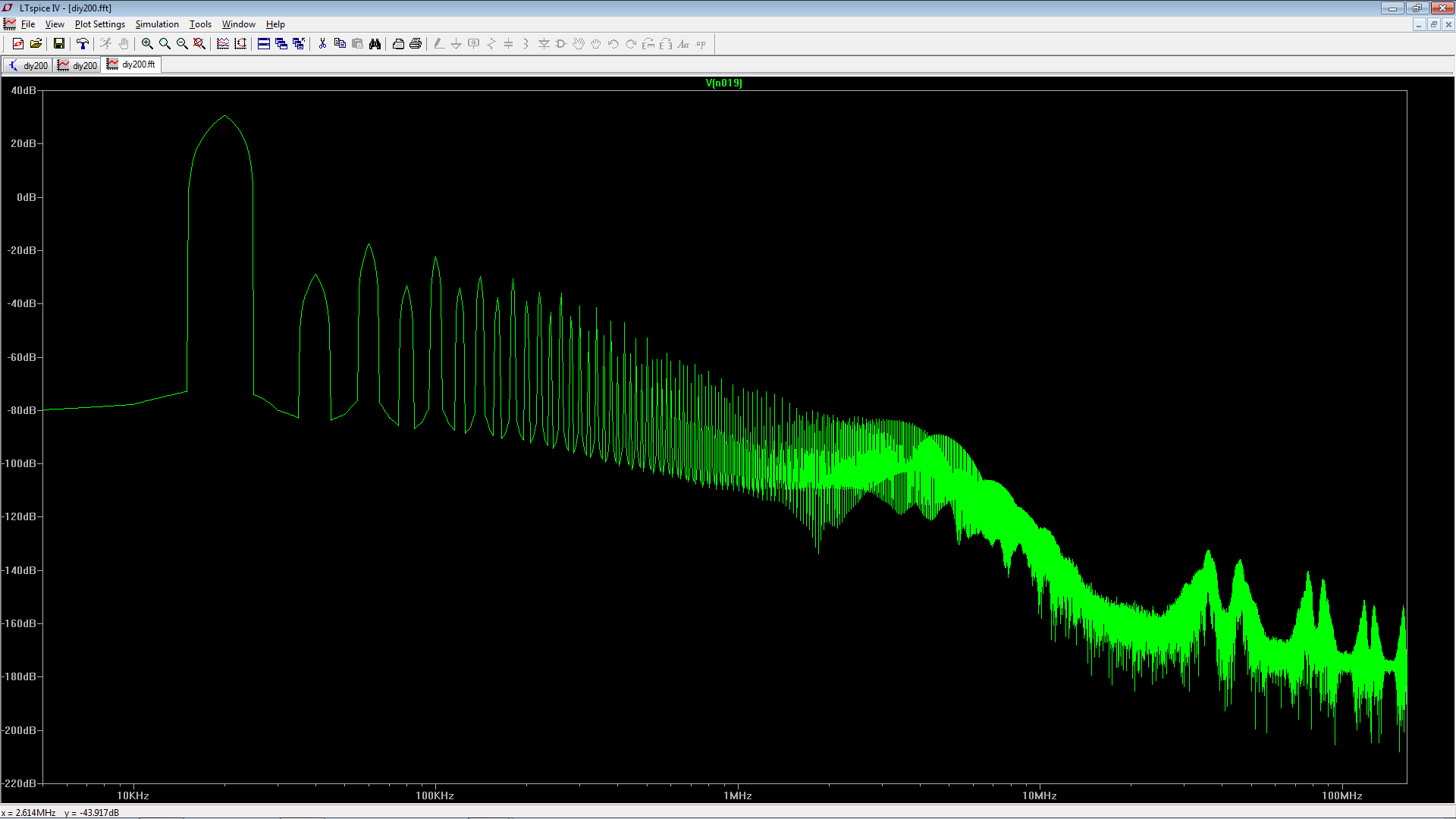Click the Zoom In magnifier icon
1456x819 pixels.
click(x=147, y=44)
